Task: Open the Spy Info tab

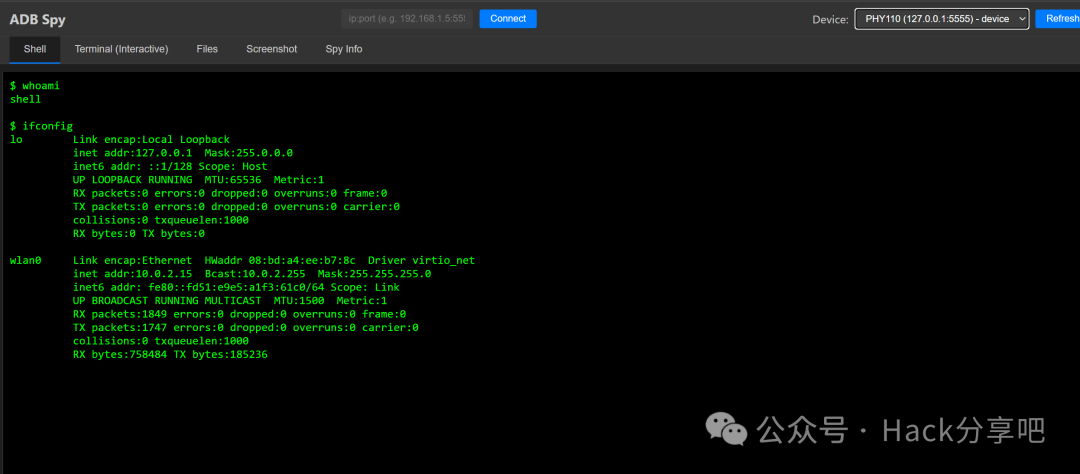Action: tap(344, 49)
